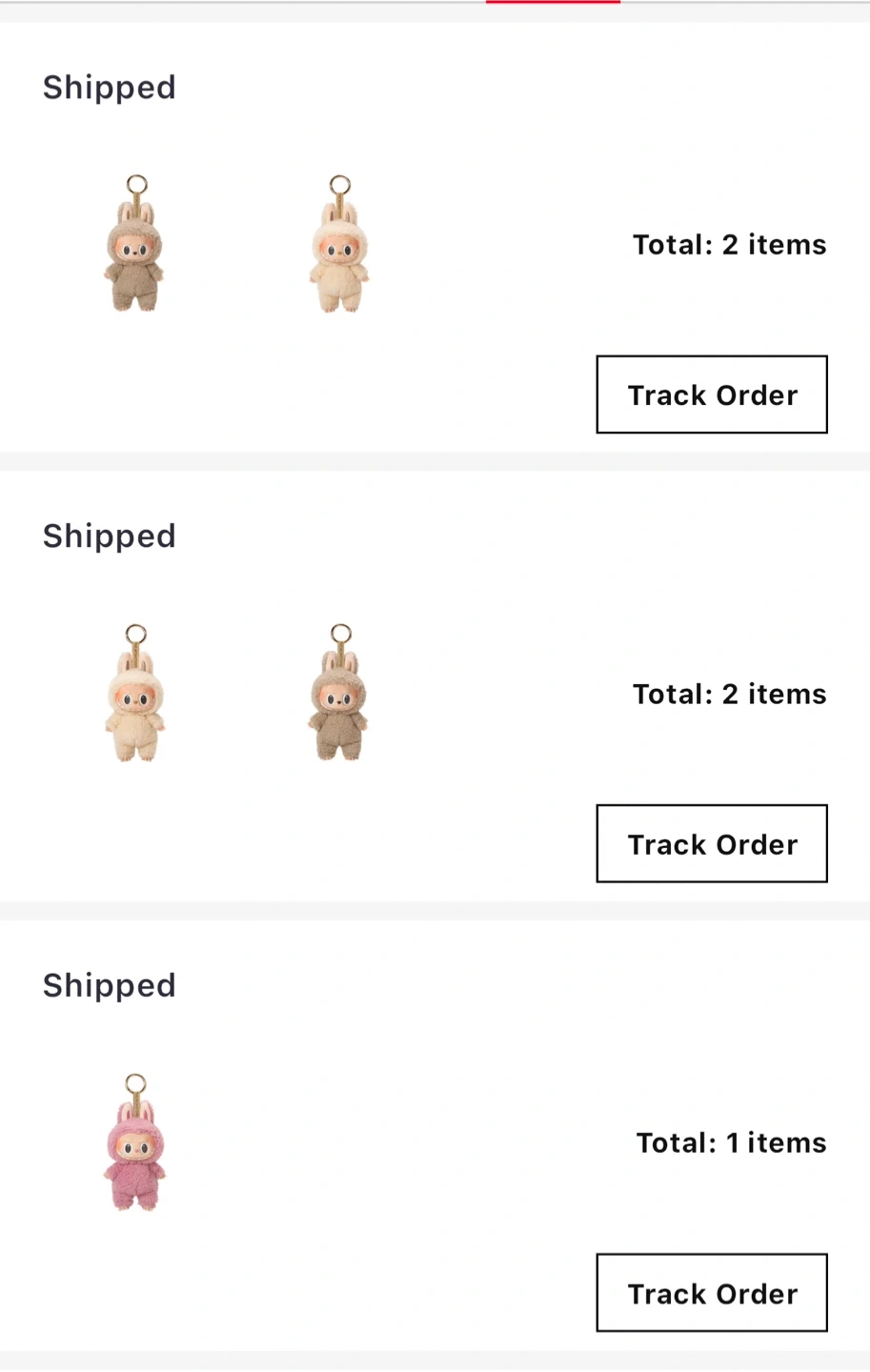
Task: View the brown plush keychain in second order
Action: tap(339, 693)
